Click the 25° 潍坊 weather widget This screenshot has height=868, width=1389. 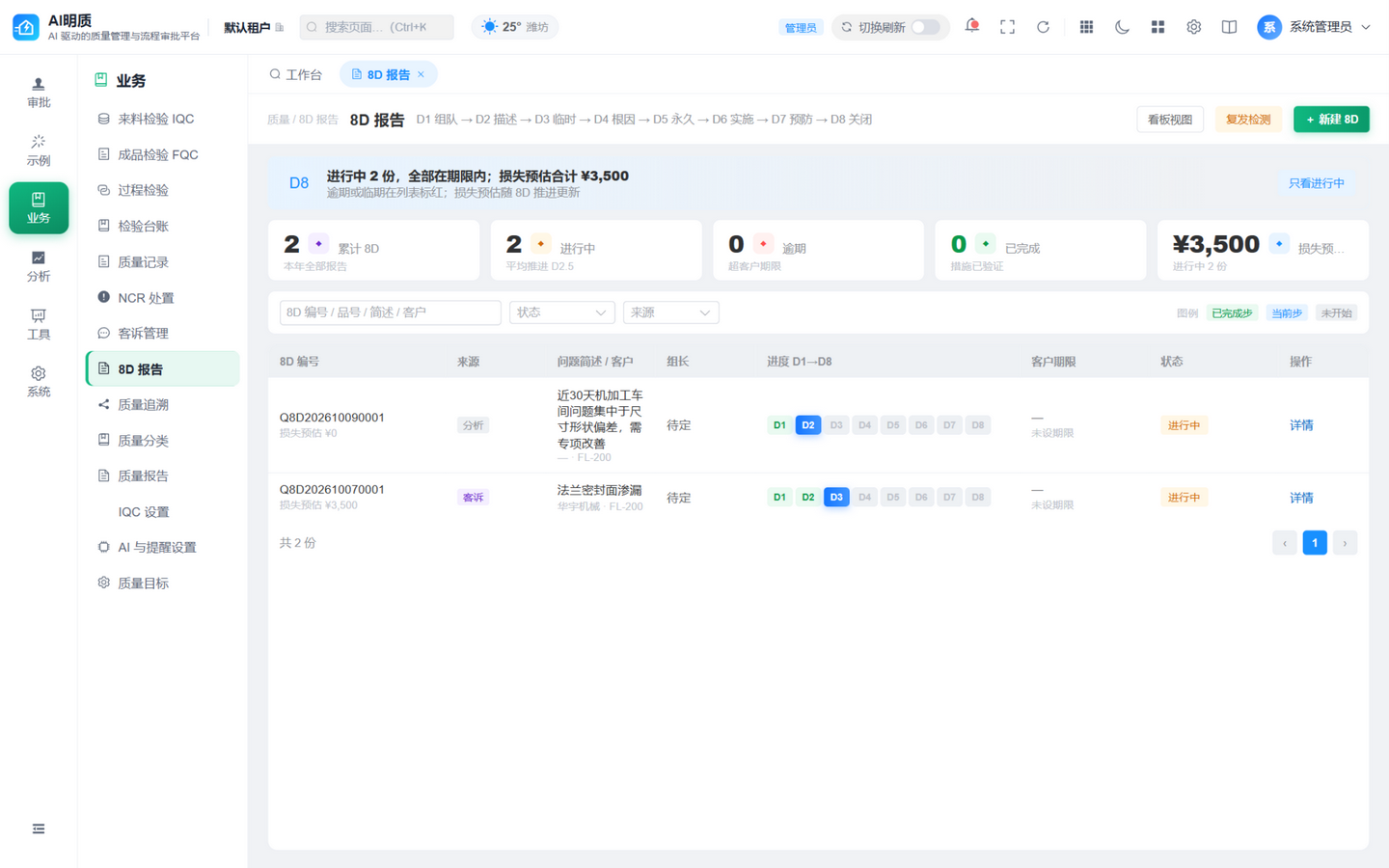click(515, 27)
